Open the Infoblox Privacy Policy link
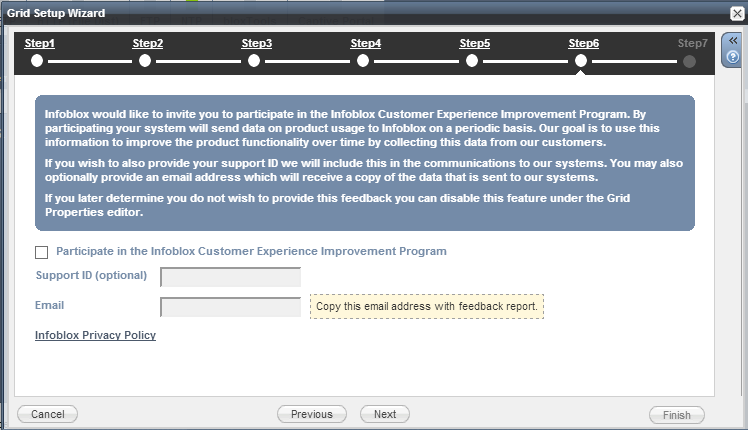The width and height of the screenshot is (748, 430). (x=95, y=336)
